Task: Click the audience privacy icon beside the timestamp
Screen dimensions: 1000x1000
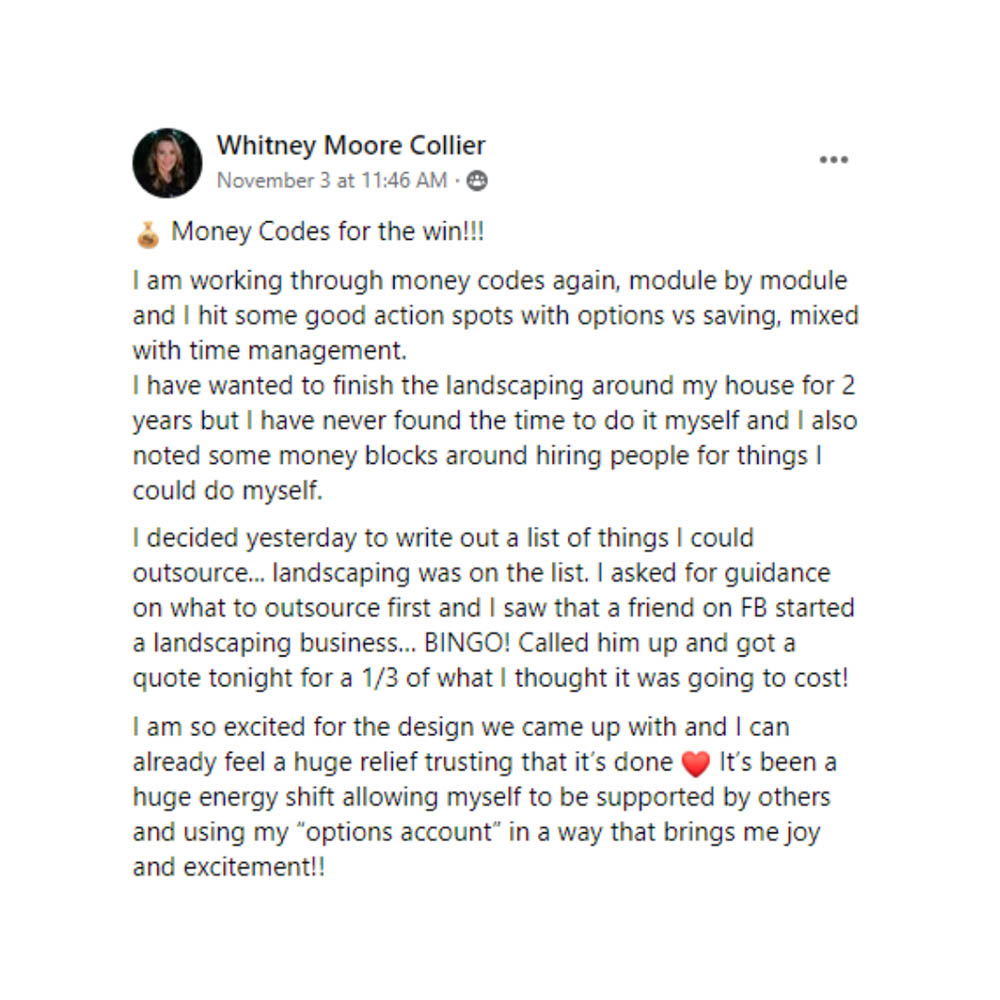Action: 478,181
